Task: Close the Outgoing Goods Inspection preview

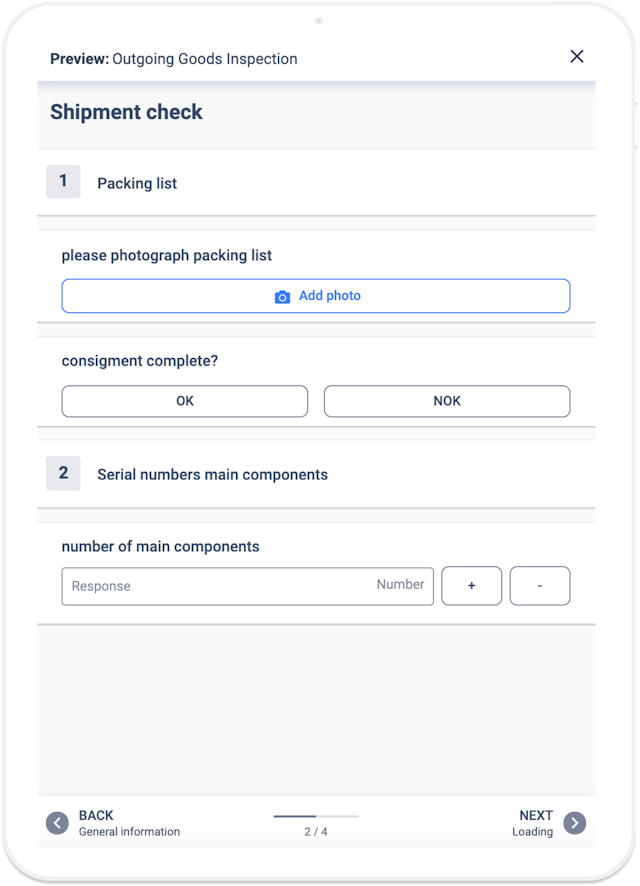Action: click(x=577, y=57)
